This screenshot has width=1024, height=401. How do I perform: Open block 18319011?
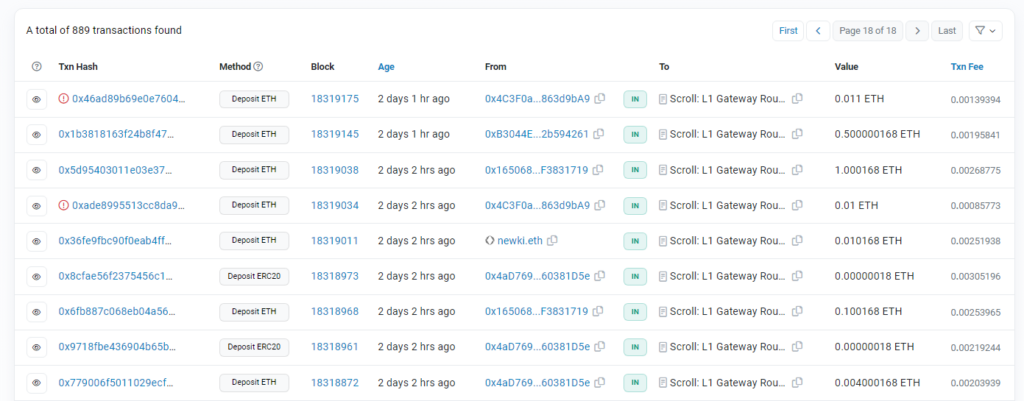(334, 240)
